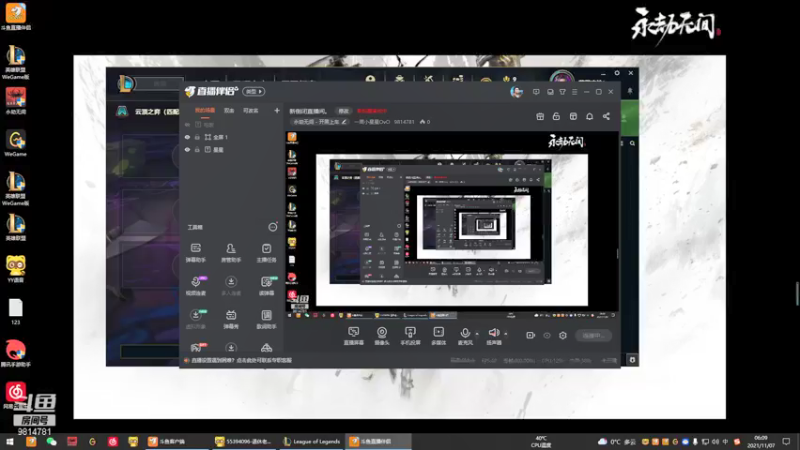Open the mail icon in the streaming app's title bar
The width and height of the screenshot is (800, 450).
[550, 92]
